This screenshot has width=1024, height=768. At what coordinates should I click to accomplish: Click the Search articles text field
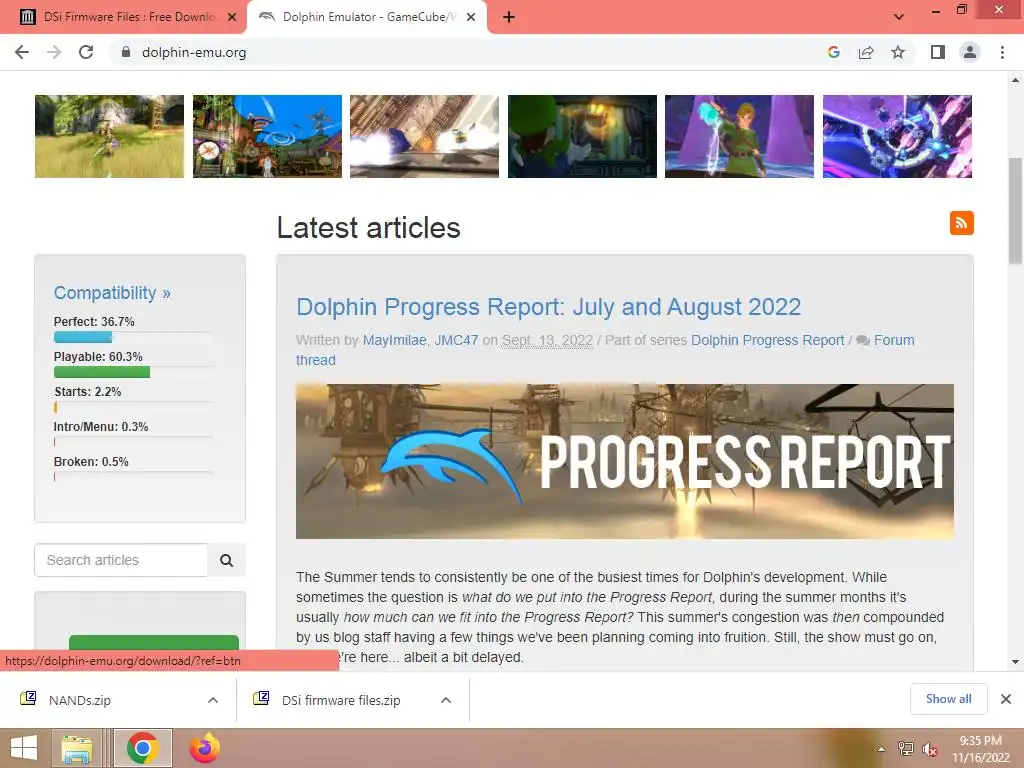pyautogui.click(x=121, y=560)
